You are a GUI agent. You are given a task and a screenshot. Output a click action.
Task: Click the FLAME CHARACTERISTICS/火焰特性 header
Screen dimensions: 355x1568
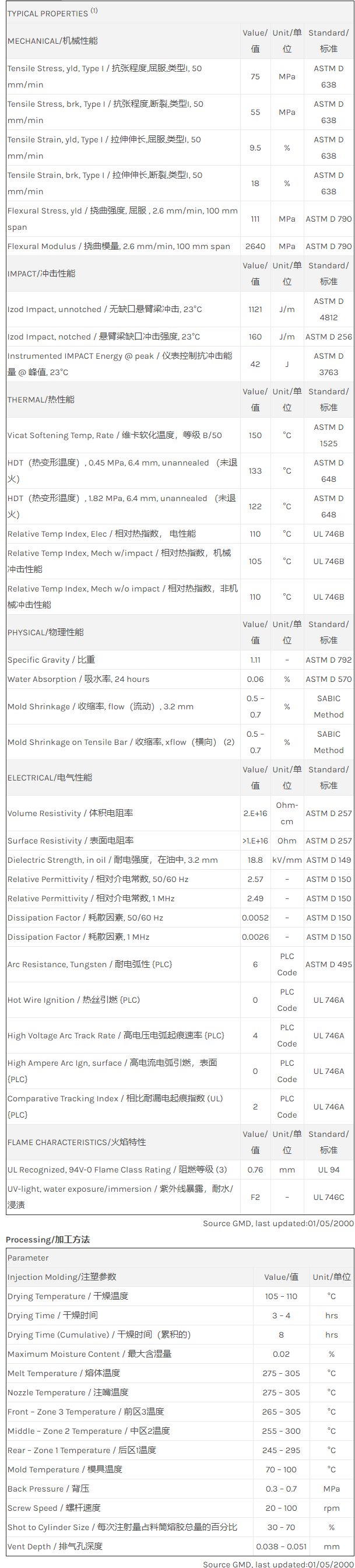click(76, 1142)
